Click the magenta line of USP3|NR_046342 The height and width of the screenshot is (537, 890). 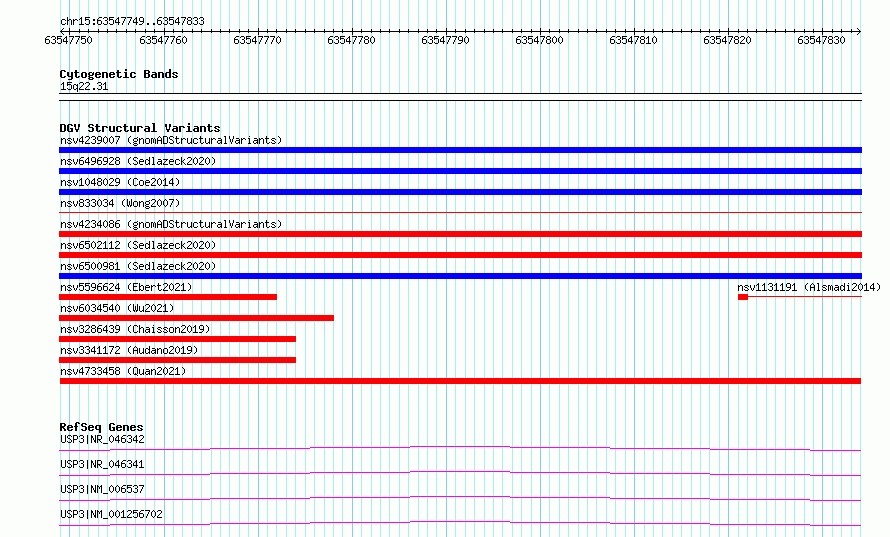pos(460,448)
